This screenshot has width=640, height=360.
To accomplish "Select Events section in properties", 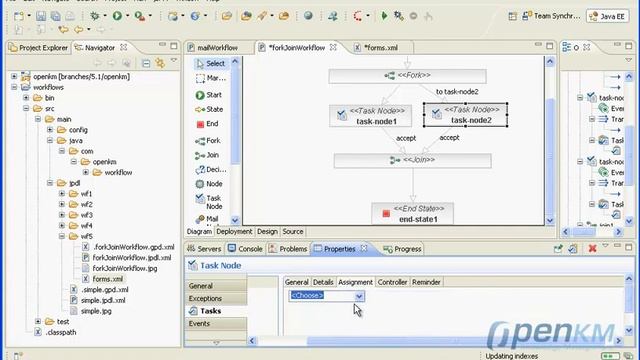I will (216, 323).
